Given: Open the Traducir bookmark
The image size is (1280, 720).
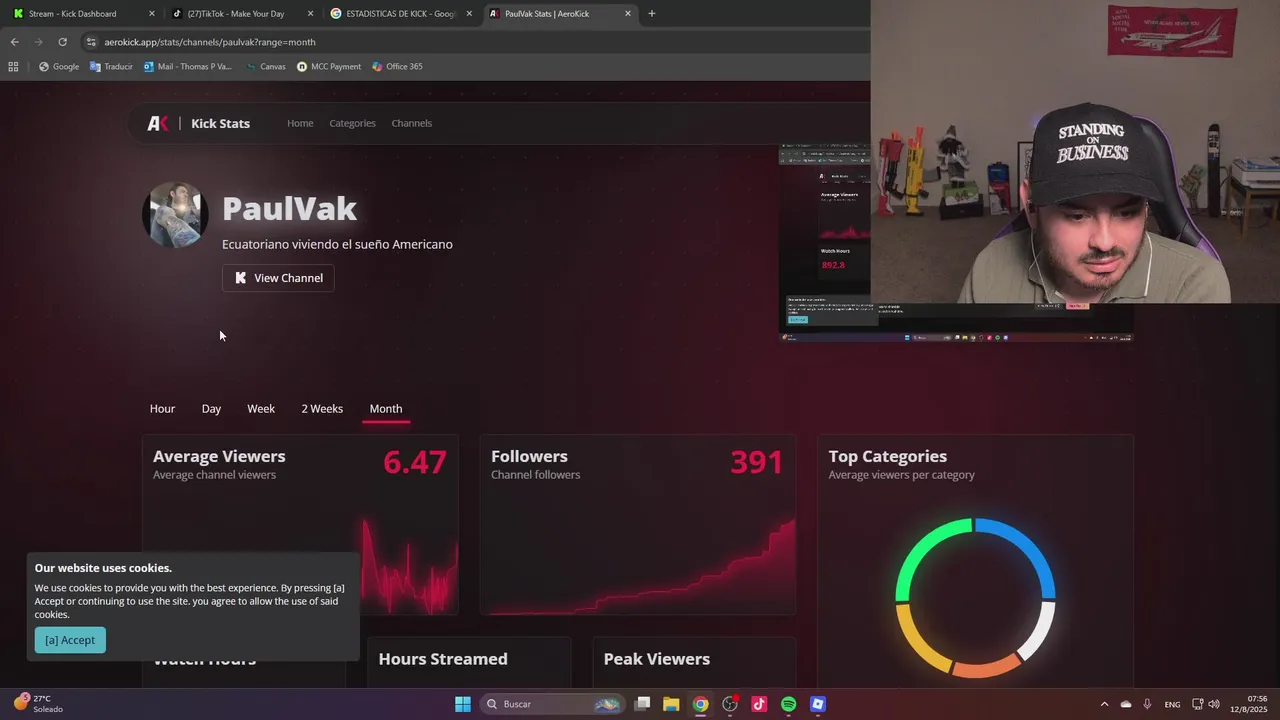Looking at the screenshot, I should pyautogui.click(x=111, y=67).
